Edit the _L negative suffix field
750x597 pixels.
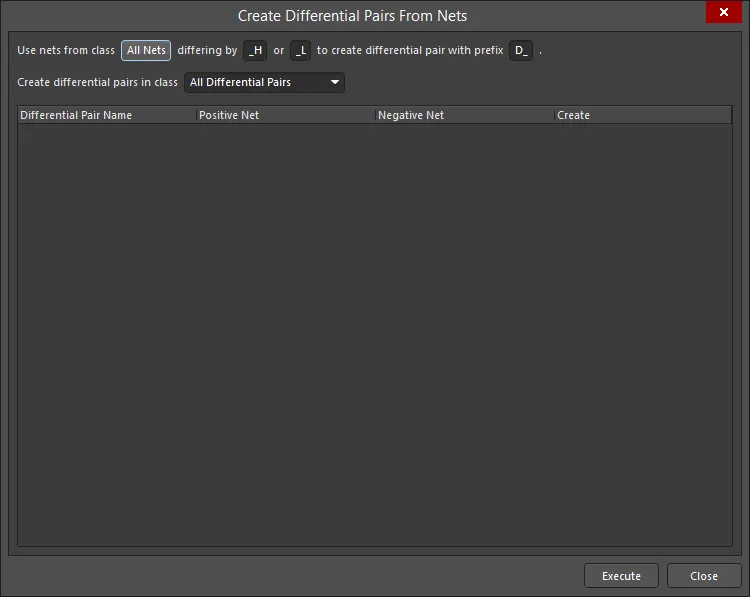(300, 50)
